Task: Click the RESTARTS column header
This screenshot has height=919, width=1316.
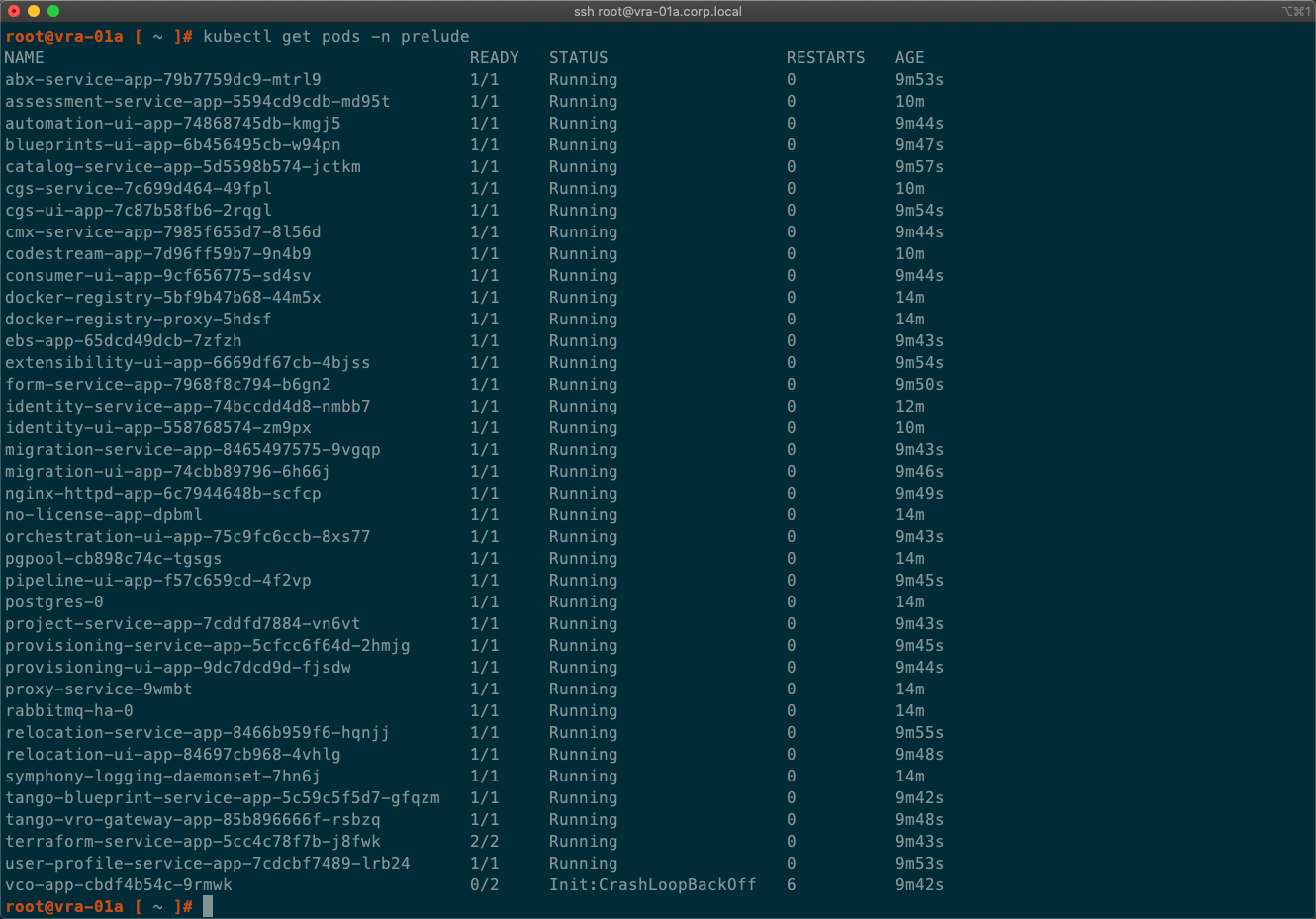Action: (826, 57)
